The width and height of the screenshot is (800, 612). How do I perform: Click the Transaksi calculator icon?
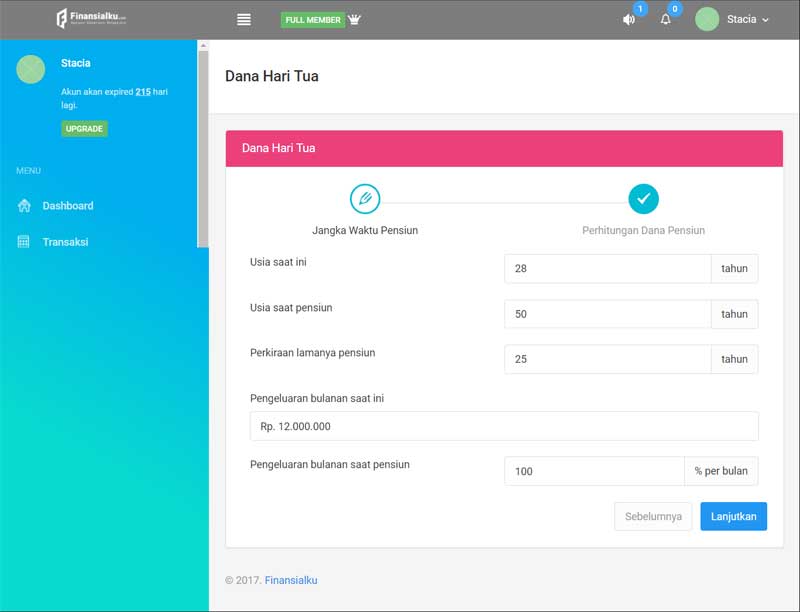pos(24,242)
